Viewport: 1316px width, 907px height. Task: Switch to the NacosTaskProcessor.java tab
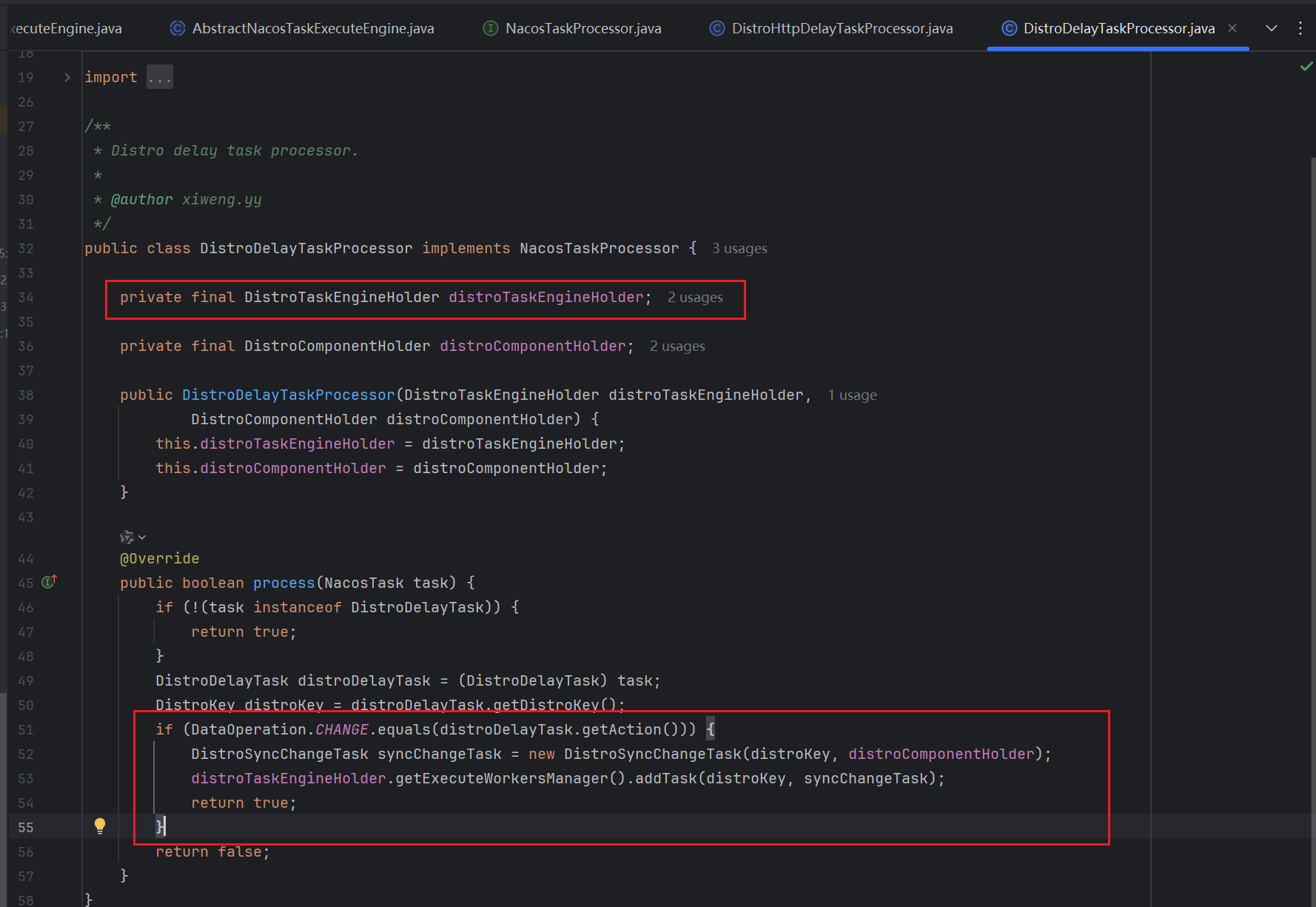(x=583, y=28)
